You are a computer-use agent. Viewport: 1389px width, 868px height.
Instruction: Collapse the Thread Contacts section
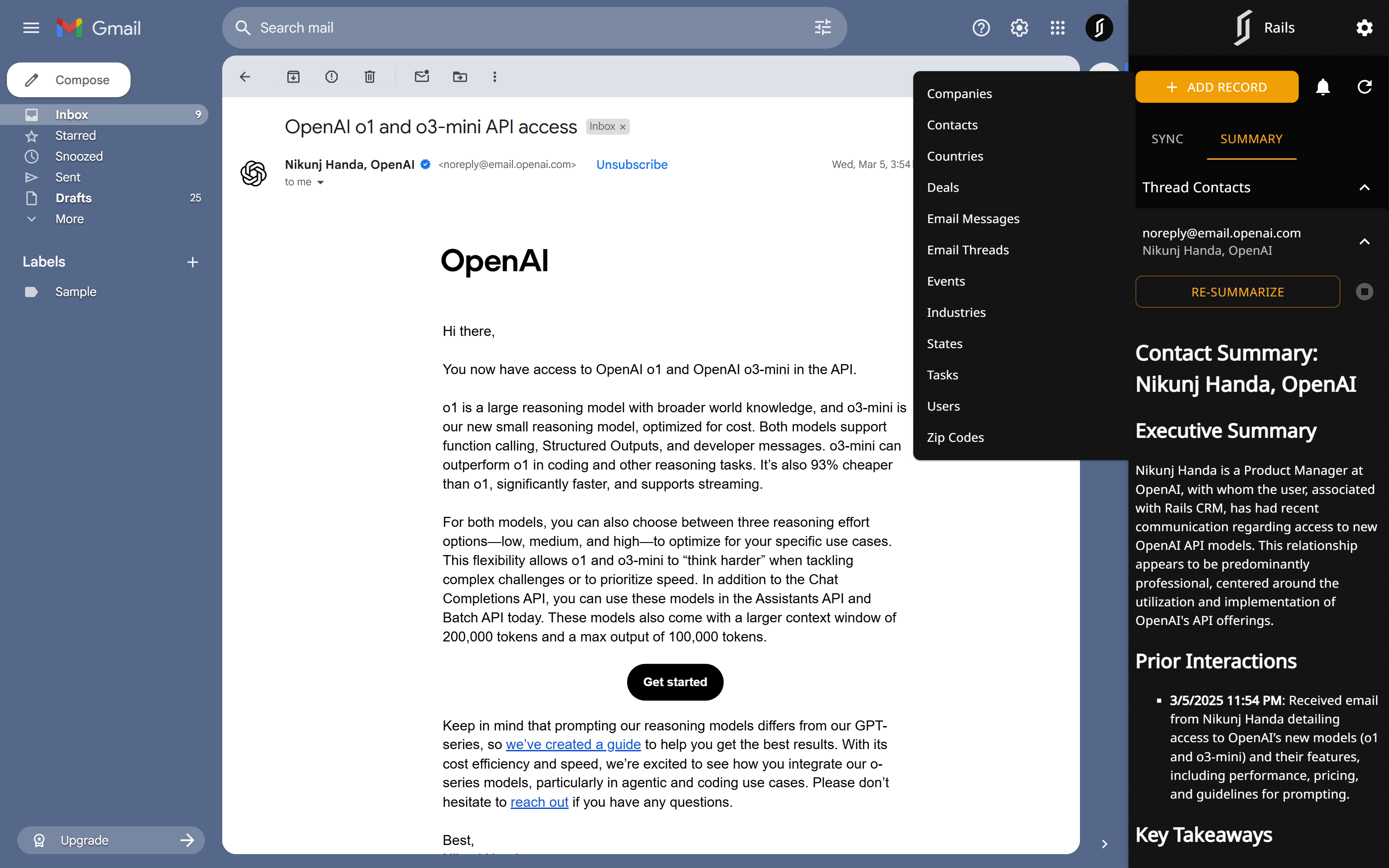1365,187
